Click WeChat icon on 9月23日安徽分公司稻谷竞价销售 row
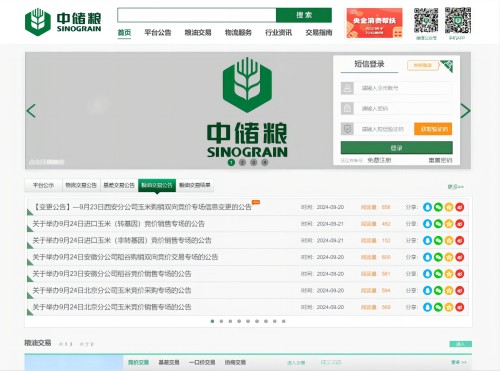Screen dimensions: 500x371 [438, 274]
